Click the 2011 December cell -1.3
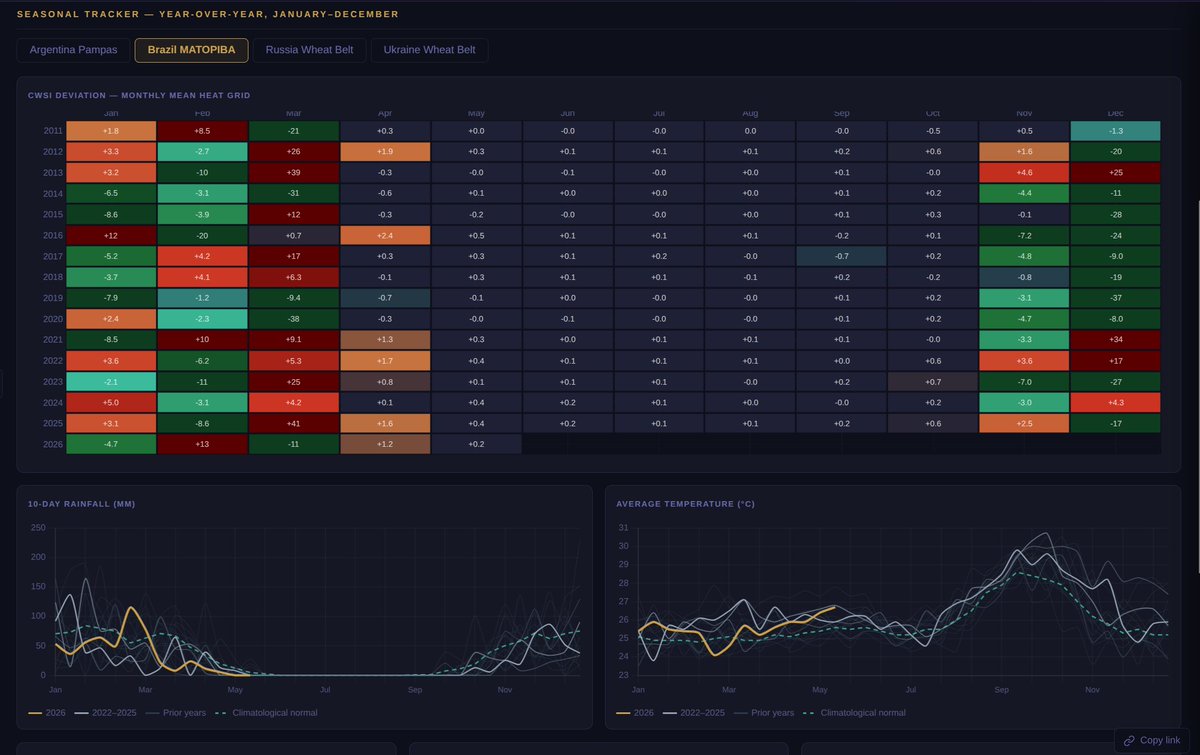The height and width of the screenshot is (755, 1200). point(1115,131)
